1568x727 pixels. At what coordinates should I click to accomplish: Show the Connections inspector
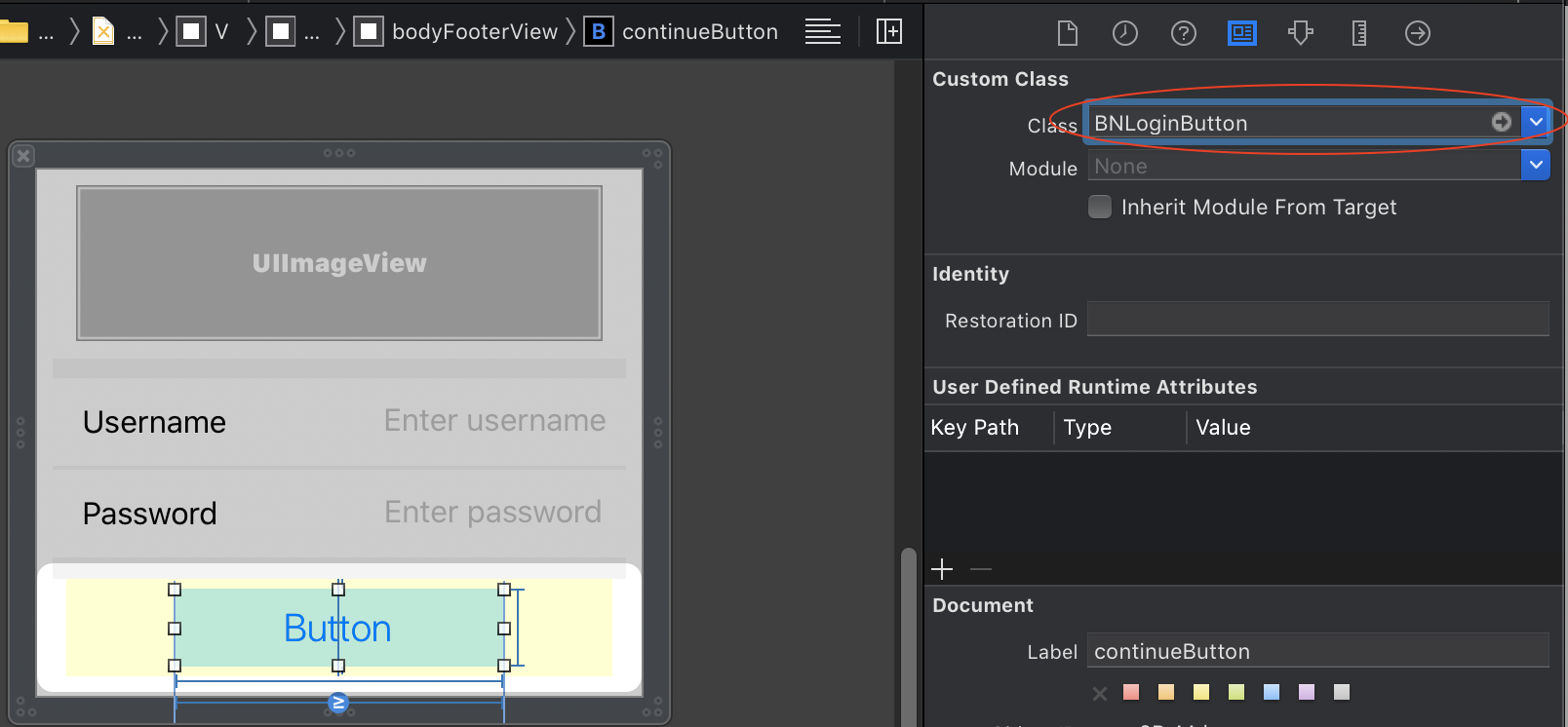[x=1418, y=33]
